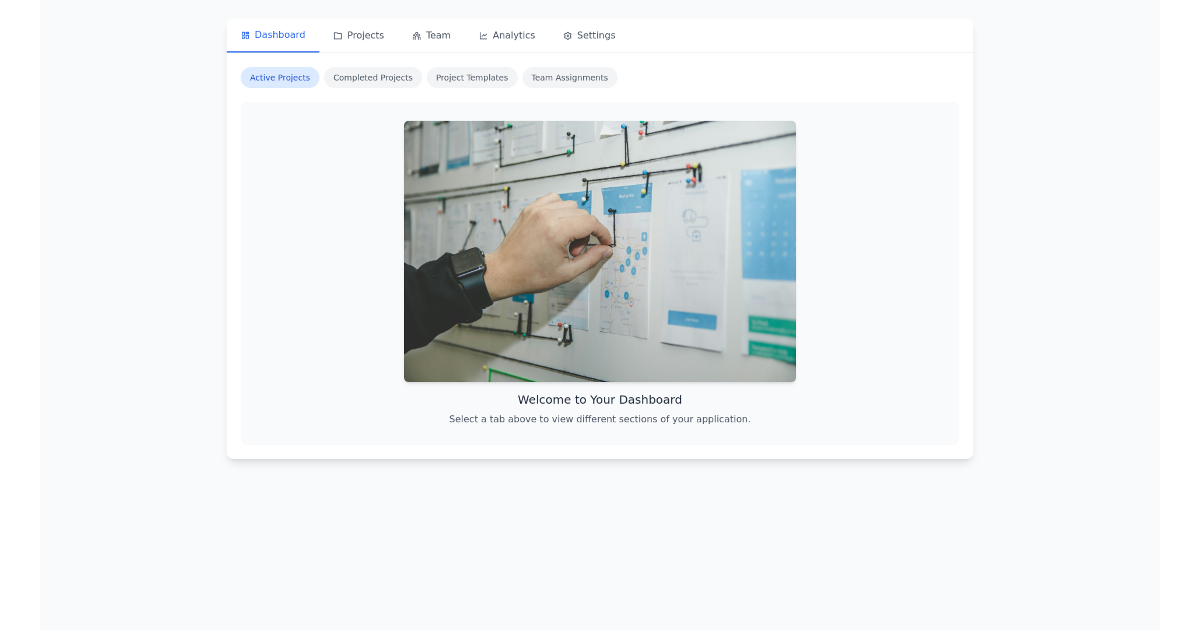The image size is (1200, 630).
Task: Select the Completed Projects filter chip
Action: (373, 77)
